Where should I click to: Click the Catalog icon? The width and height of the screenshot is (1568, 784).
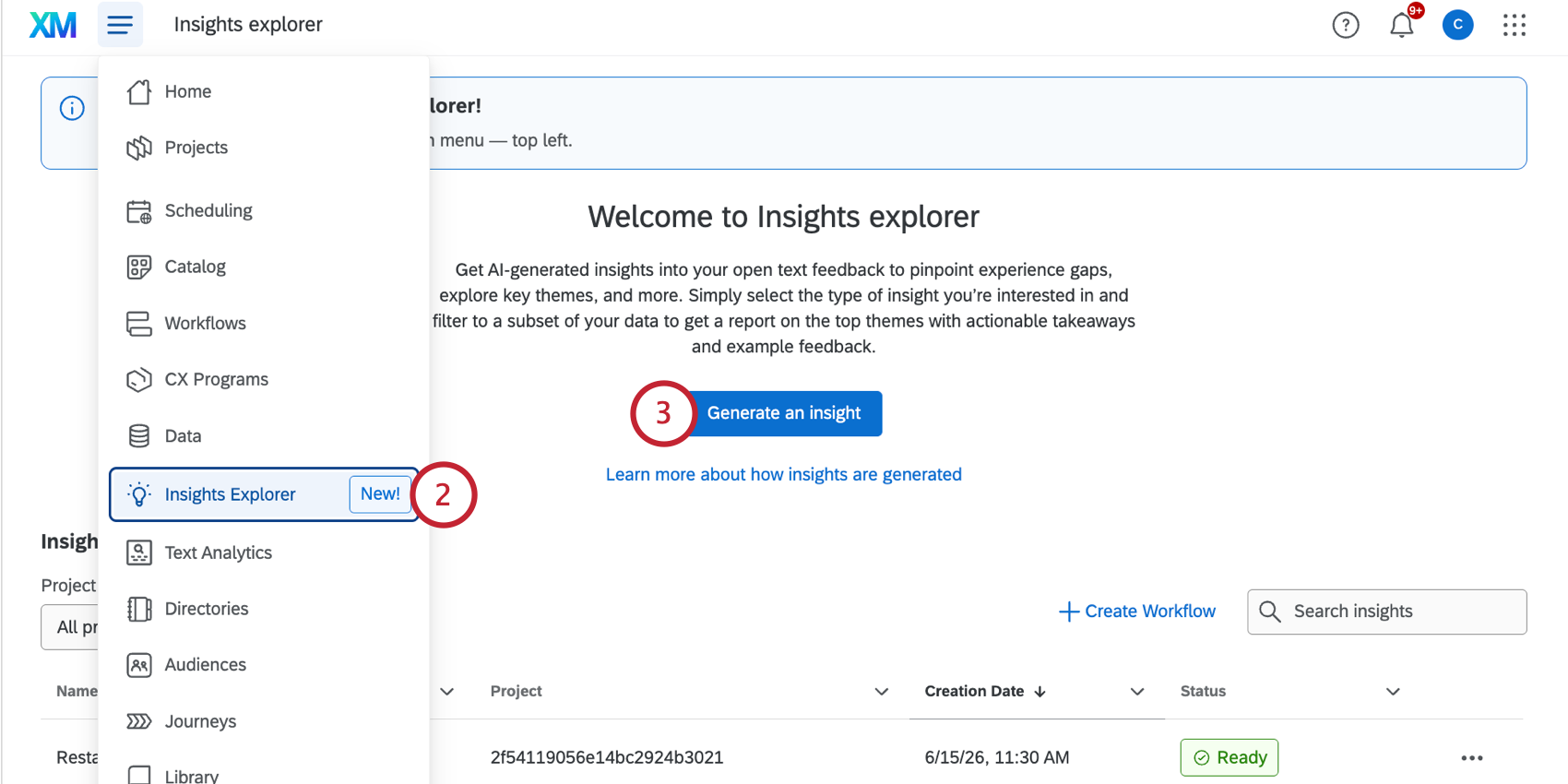(139, 267)
